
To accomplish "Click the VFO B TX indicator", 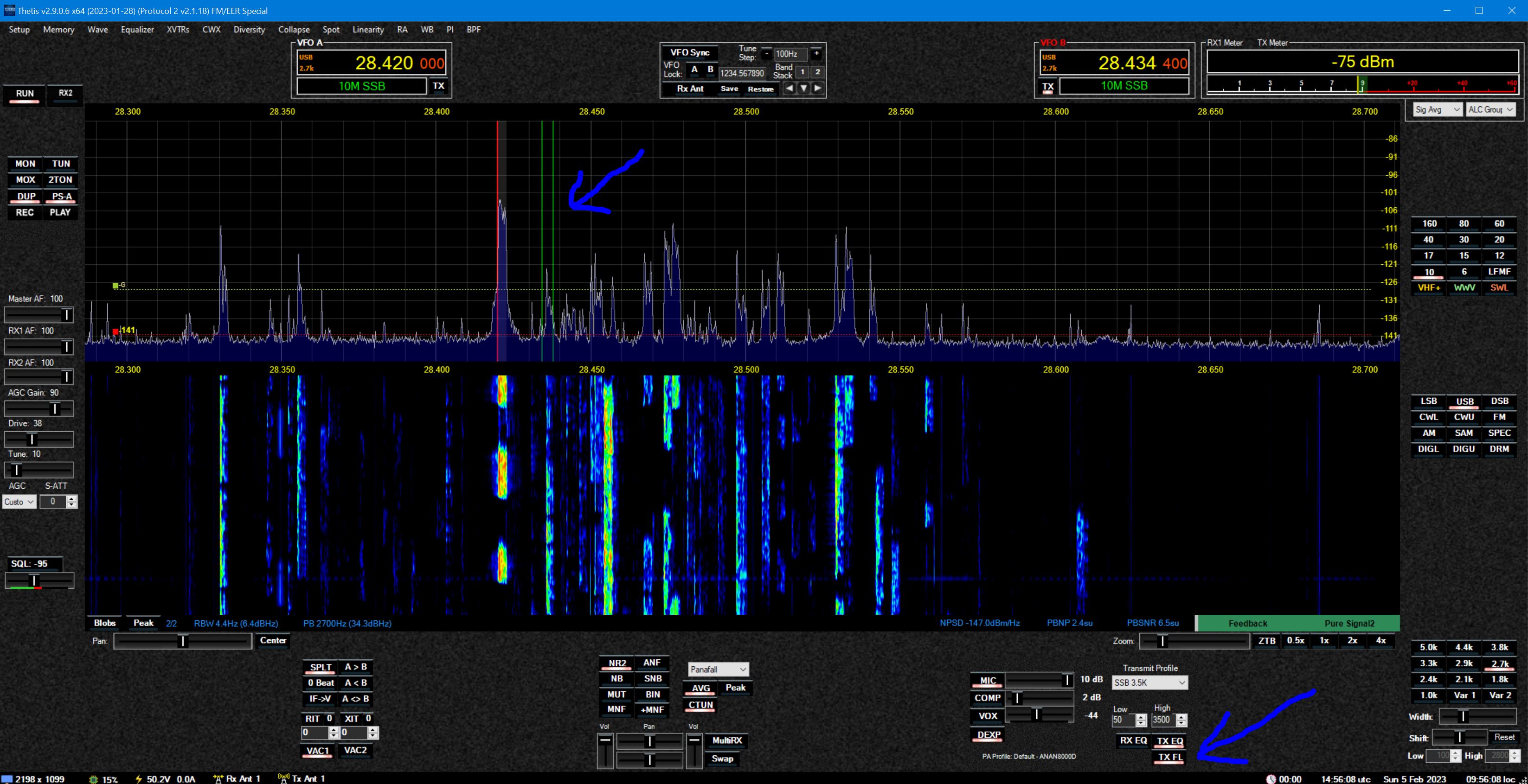I will pyautogui.click(x=1048, y=87).
